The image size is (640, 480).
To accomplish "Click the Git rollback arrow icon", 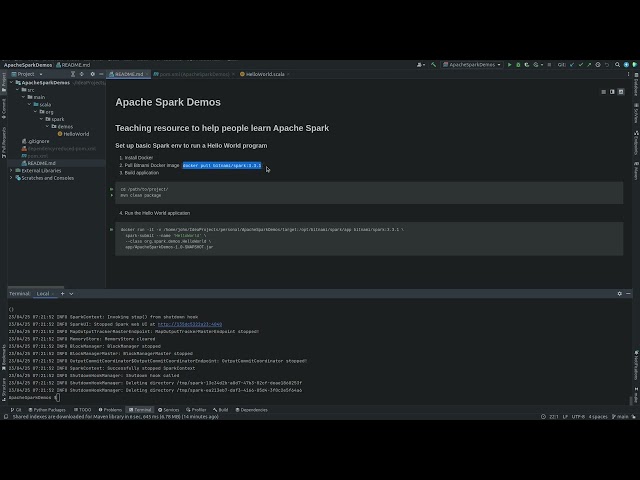I will pos(607,64).
